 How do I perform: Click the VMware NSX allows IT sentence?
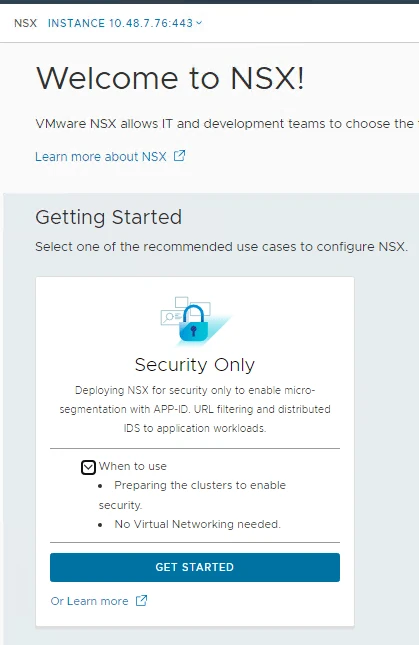coord(227,124)
